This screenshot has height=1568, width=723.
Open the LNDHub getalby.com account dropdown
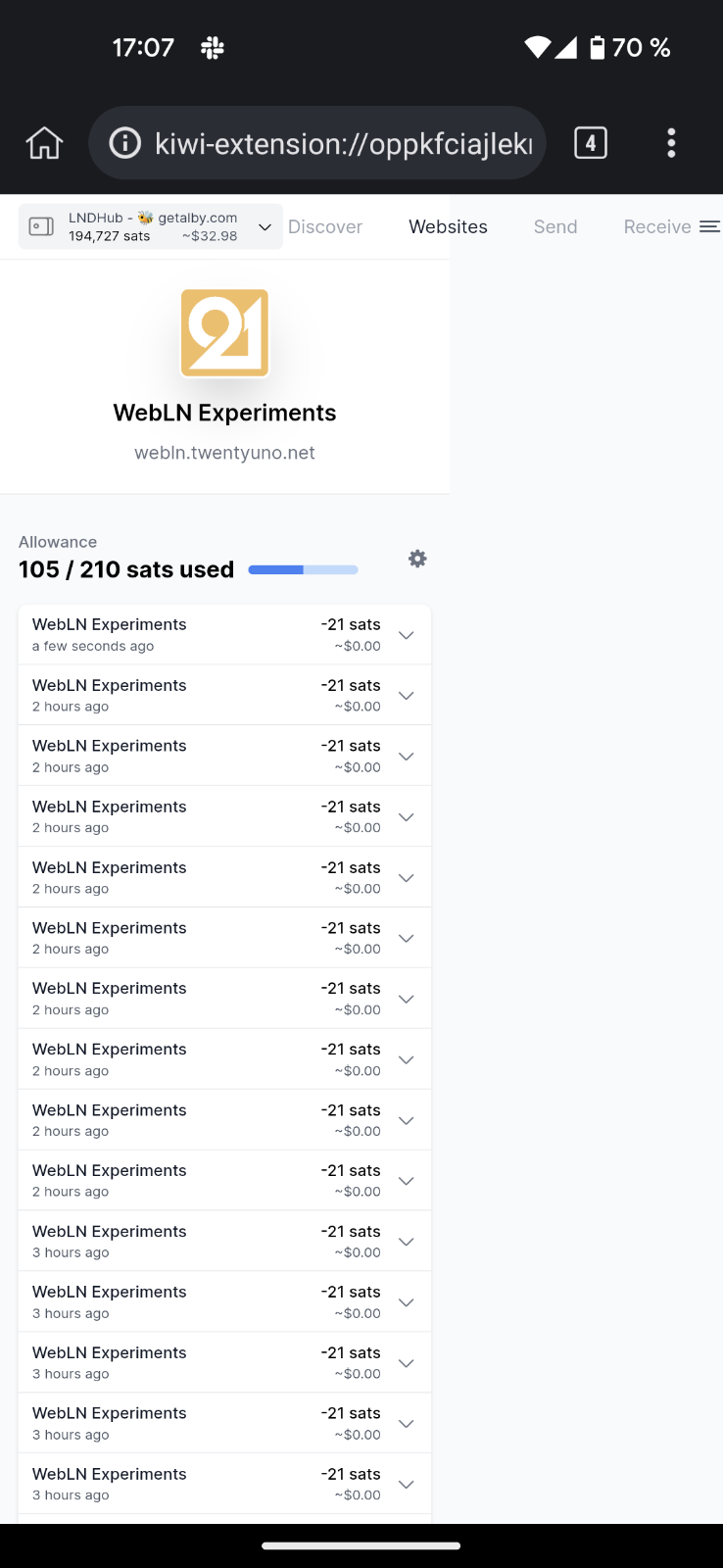(265, 226)
